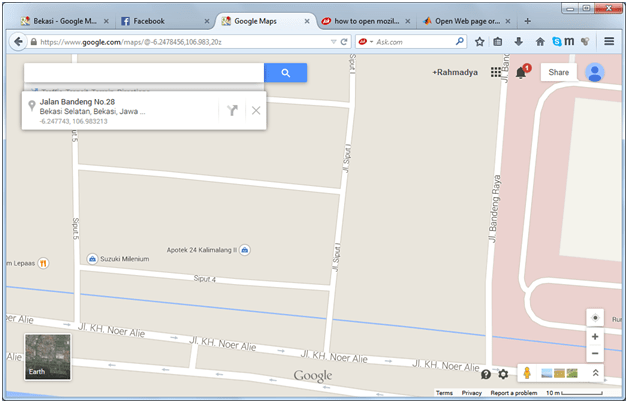Bookmark this page with star icon

(480, 42)
